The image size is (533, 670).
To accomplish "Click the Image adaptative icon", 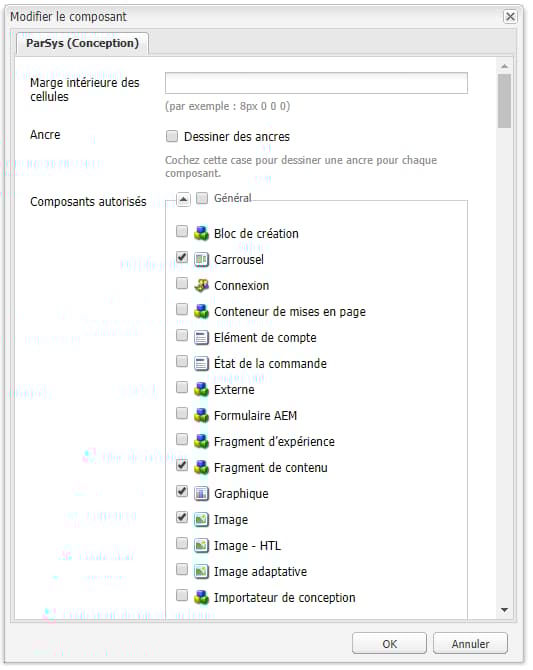I will pyautogui.click(x=201, y=572).
